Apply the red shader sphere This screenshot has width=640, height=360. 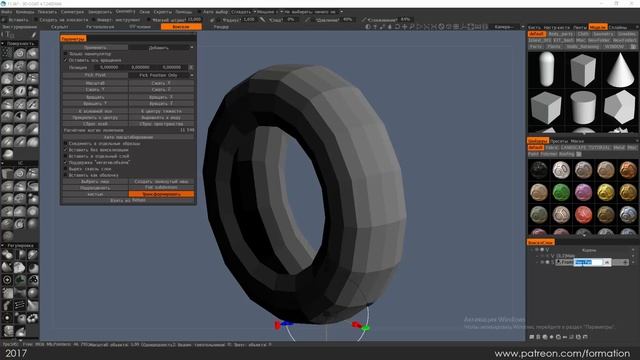pyautogui.click(x=583, y=214)
